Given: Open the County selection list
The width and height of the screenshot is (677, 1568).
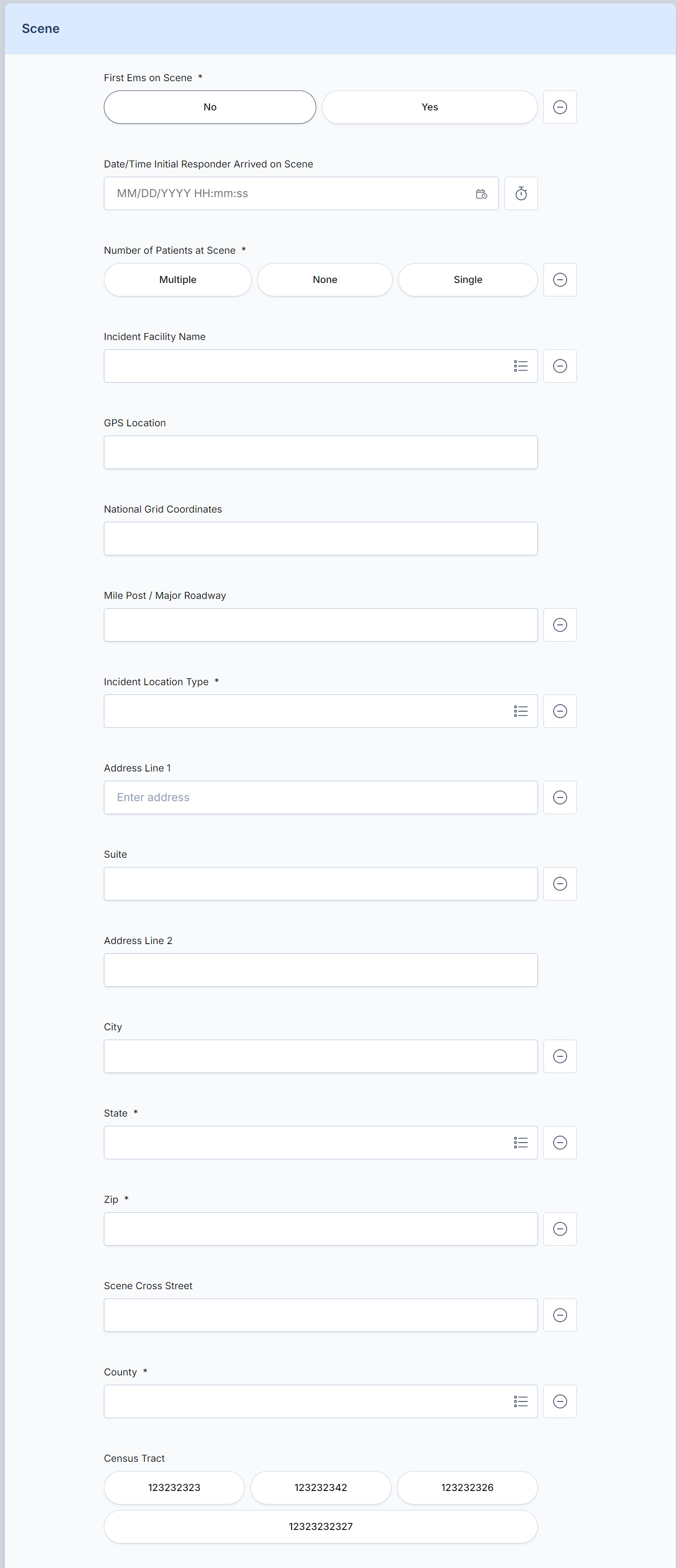Looking at the screenshot, I should coord(521,1402).
